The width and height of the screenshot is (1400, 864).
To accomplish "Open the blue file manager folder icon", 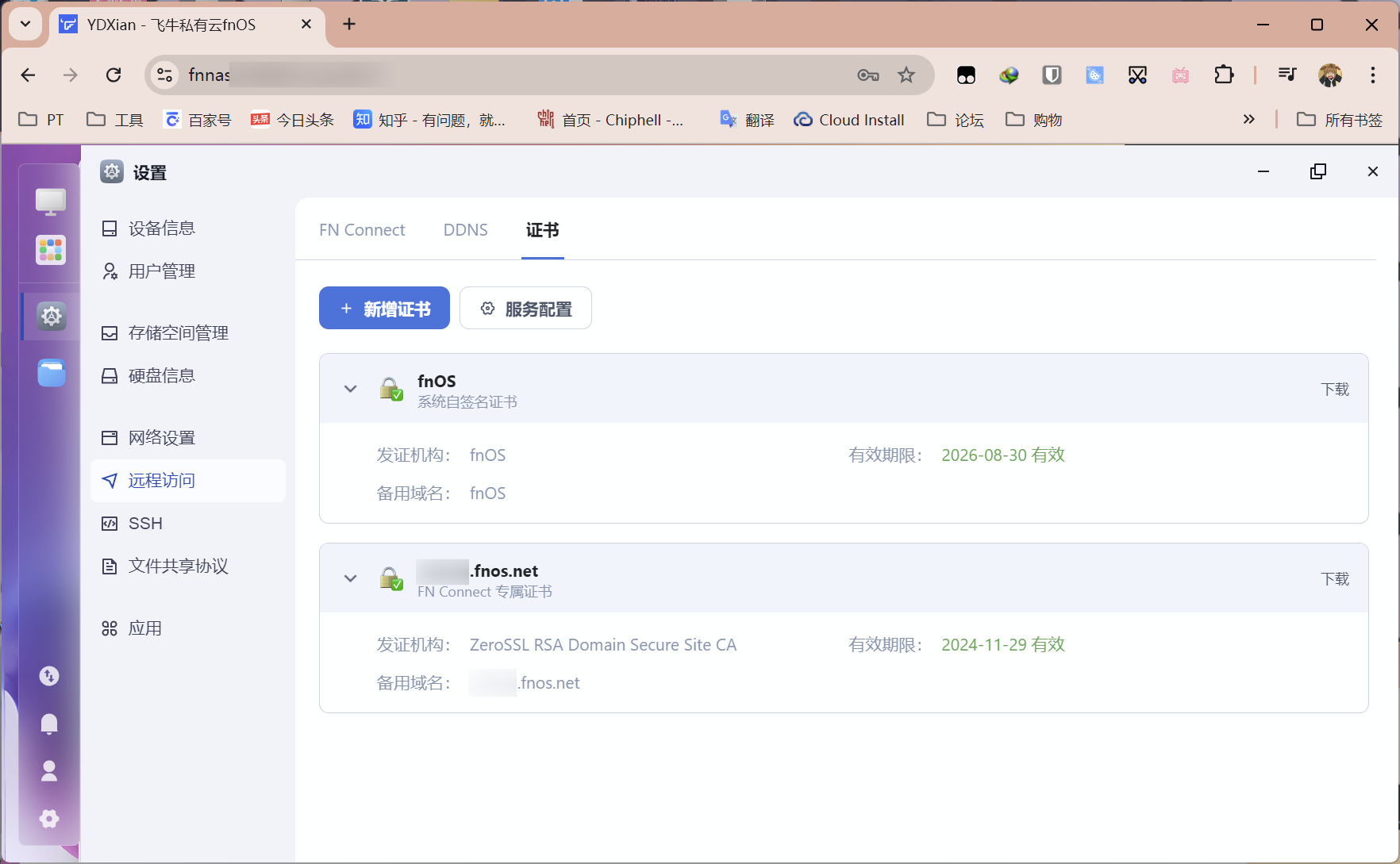I will pos(52,373).
